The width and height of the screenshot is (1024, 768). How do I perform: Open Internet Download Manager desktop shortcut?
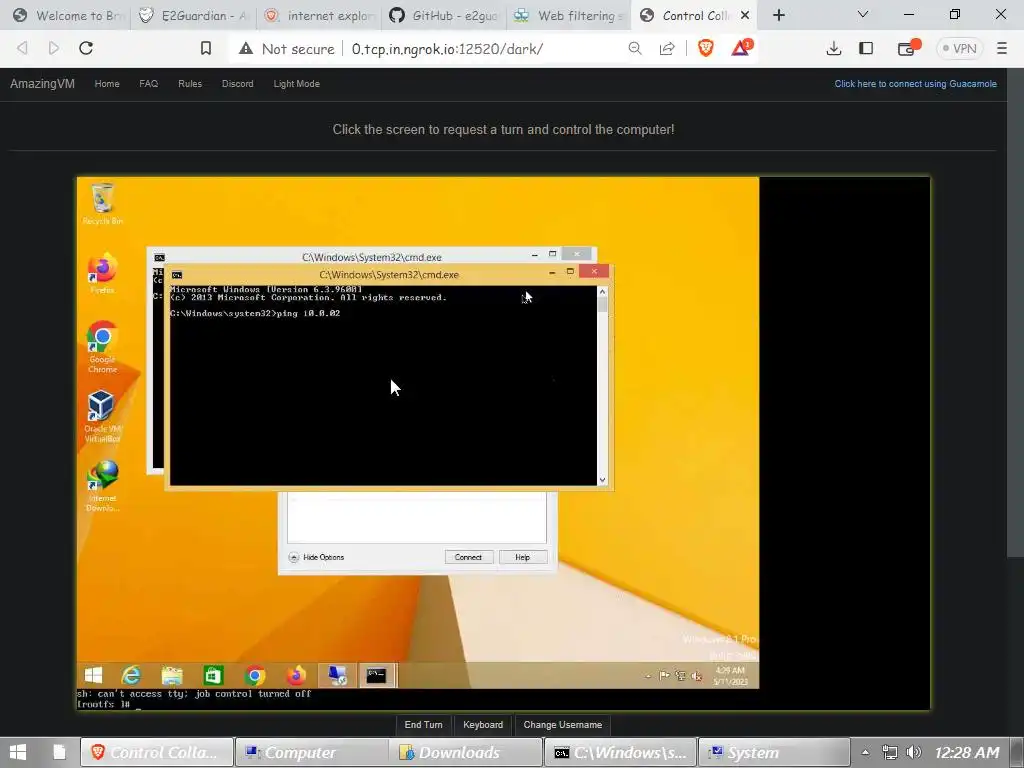click(103, 486)
